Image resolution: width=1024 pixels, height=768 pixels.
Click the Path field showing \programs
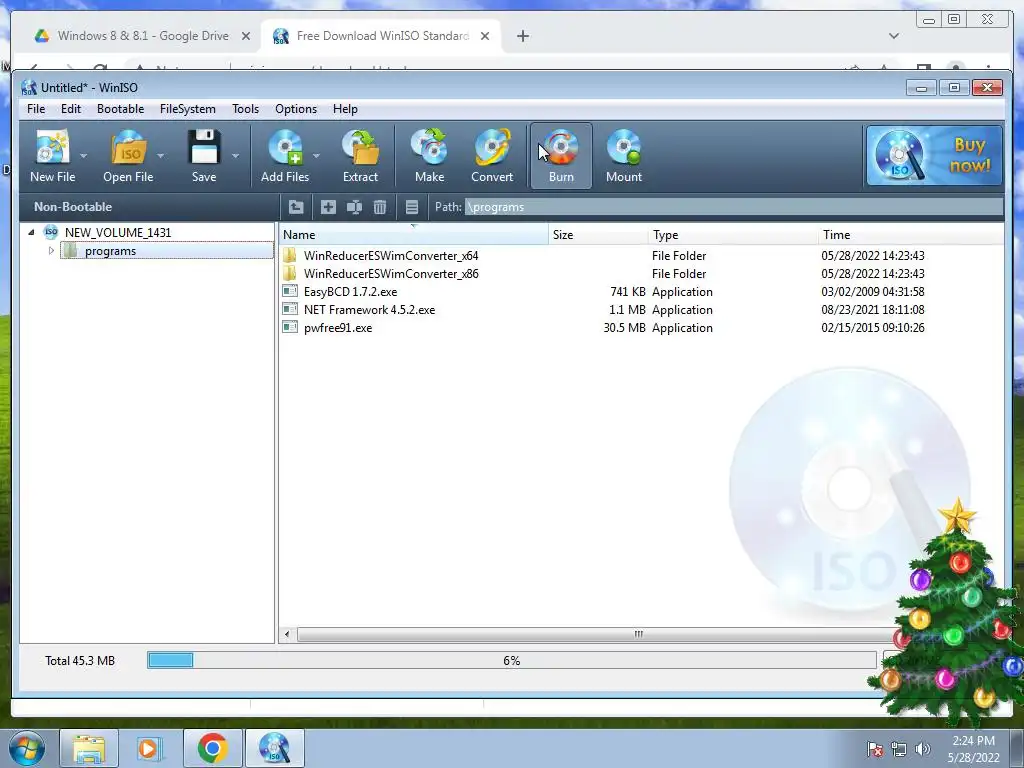pos(734,207)
